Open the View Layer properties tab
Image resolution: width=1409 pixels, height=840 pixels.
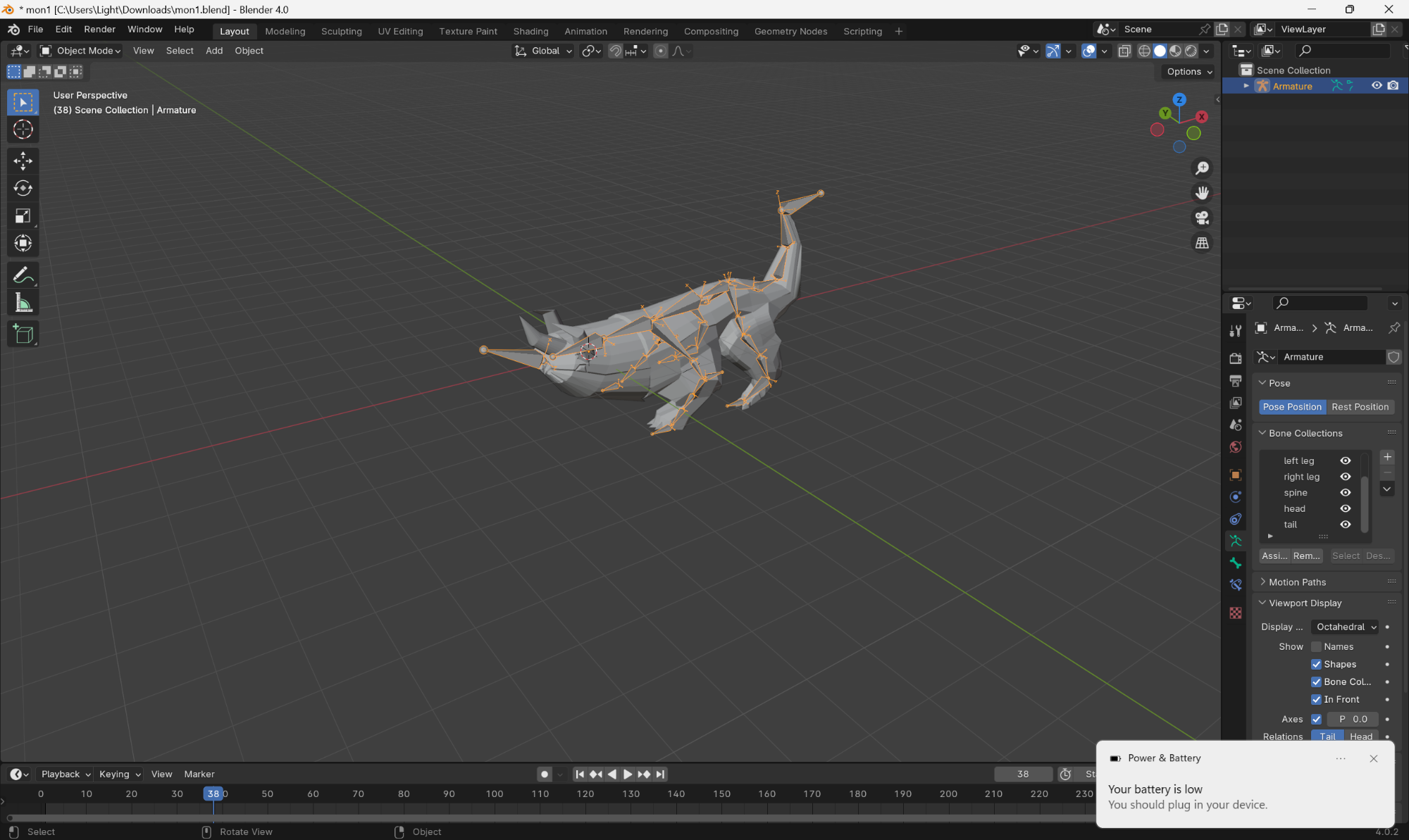(1235, 403)
